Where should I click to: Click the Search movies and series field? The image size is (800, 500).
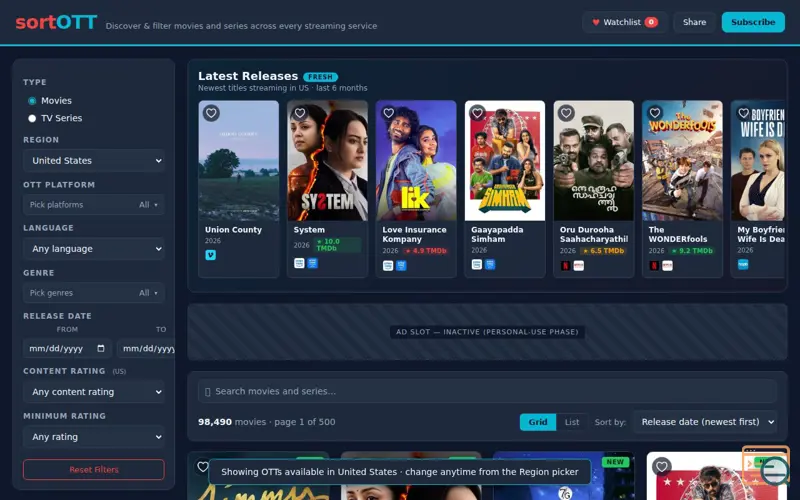point(487,391)
